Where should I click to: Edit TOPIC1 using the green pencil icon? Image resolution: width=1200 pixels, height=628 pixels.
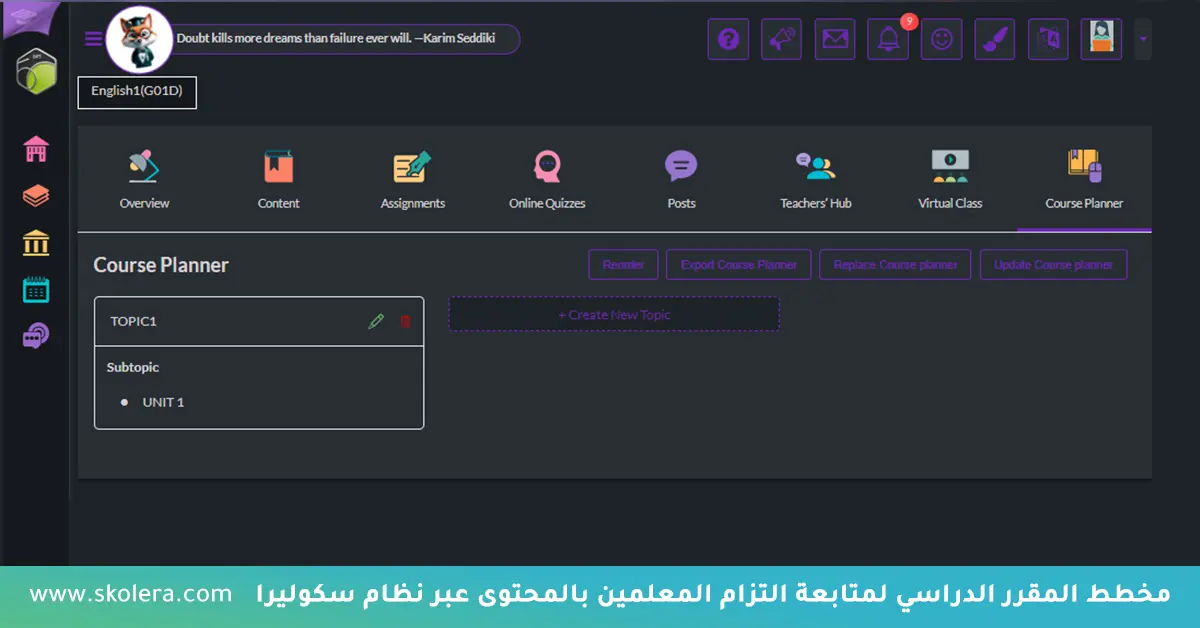(x=377, y=320)
